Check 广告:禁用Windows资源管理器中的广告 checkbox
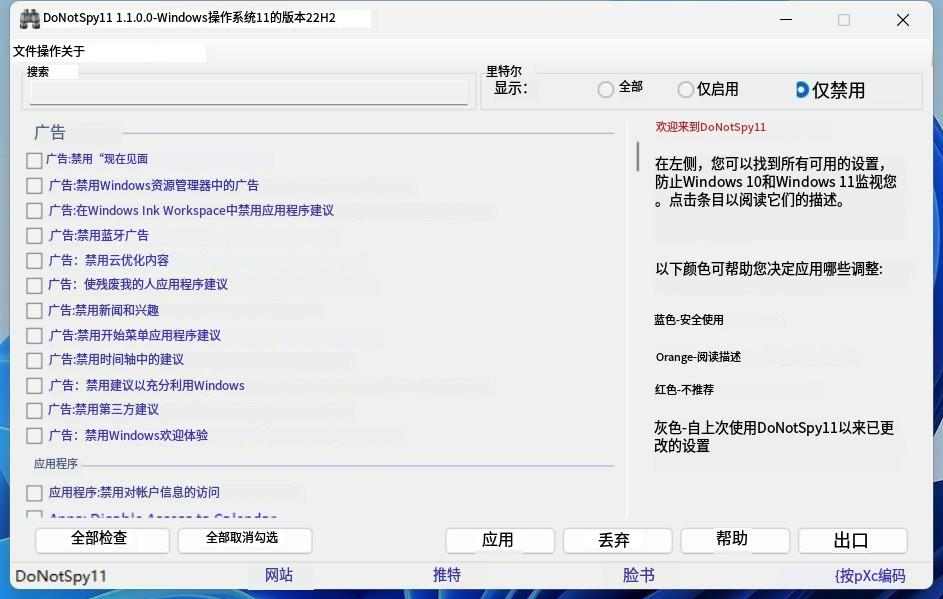The image size is (943, 599). (34, 186)
